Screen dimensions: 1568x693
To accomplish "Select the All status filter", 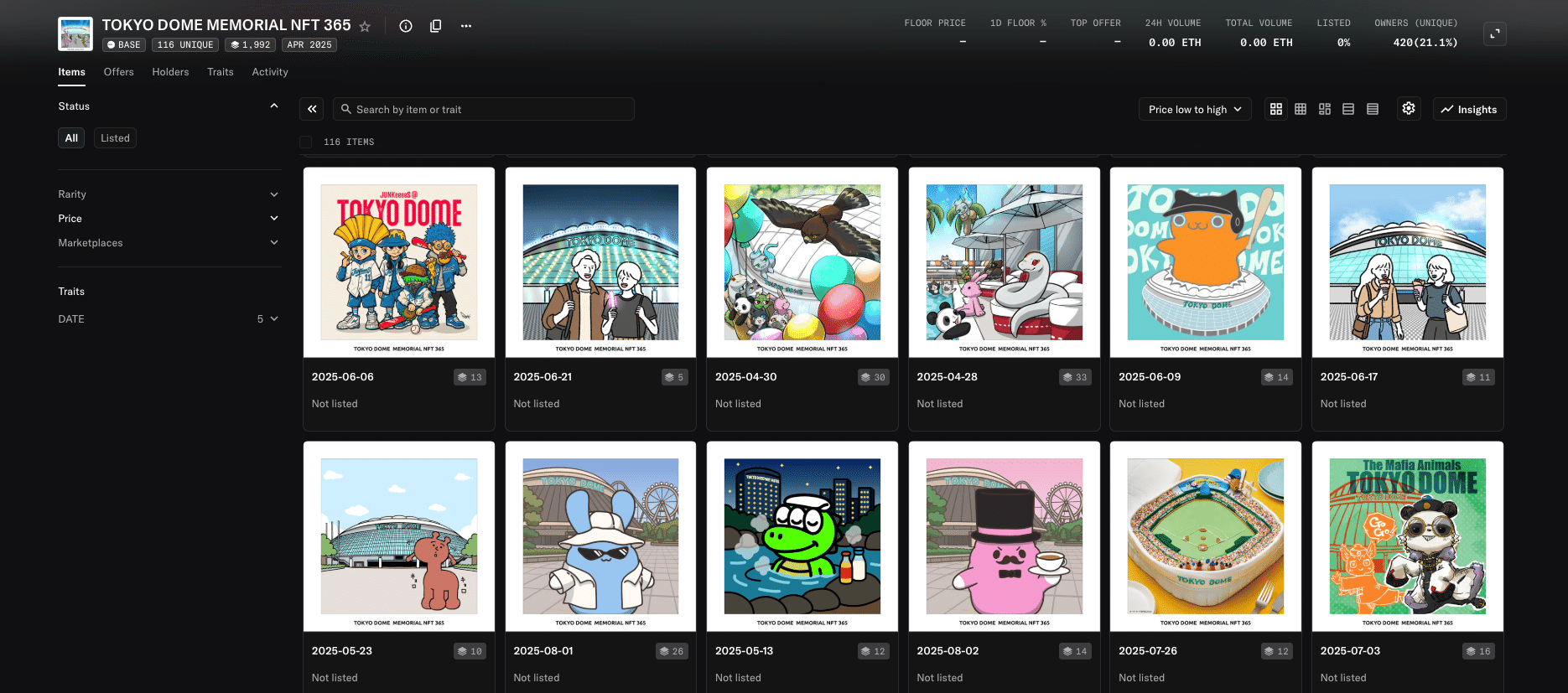I will [x=71, y=138].
